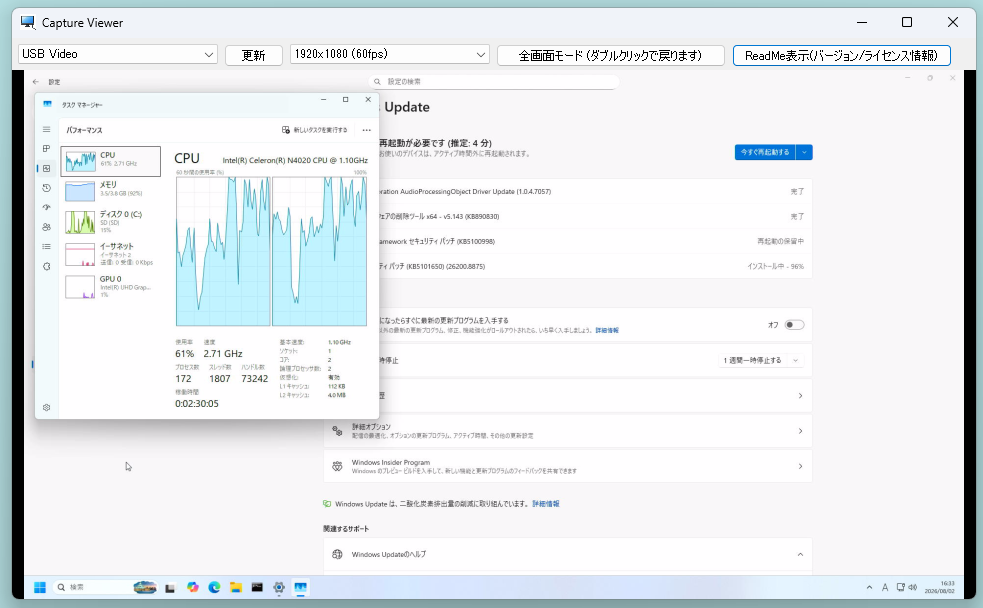Click the 設定の検索 search field

494,81
